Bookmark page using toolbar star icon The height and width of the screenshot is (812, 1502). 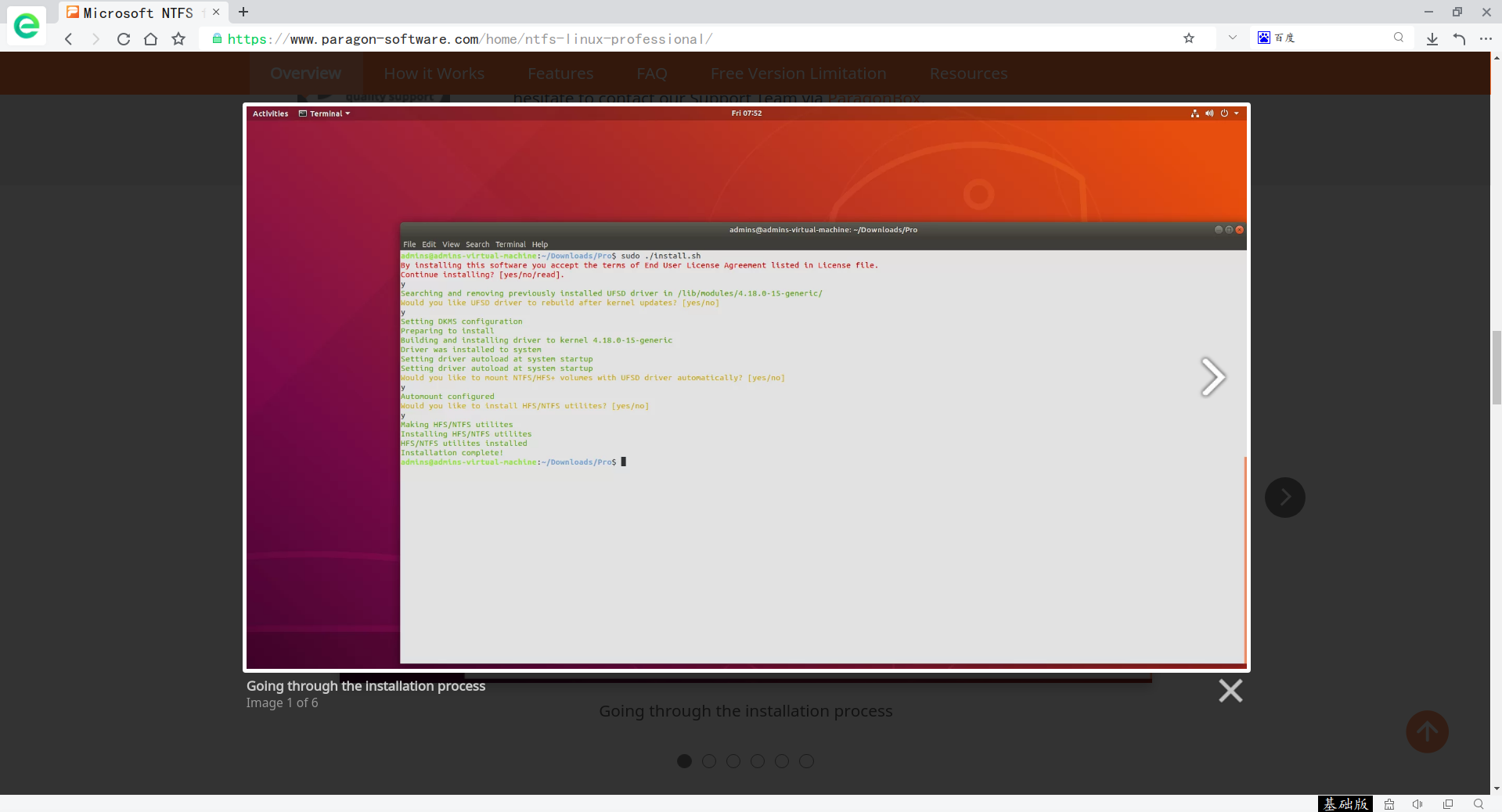[178, 39]
